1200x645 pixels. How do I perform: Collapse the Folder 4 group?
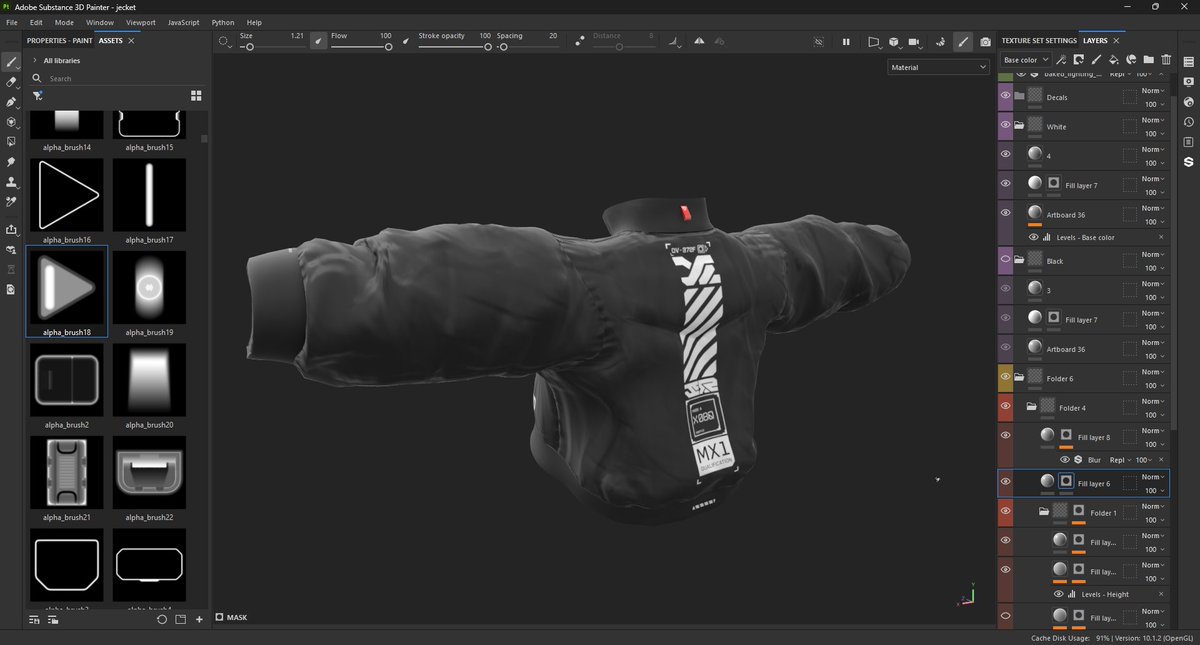(1031, 407)
